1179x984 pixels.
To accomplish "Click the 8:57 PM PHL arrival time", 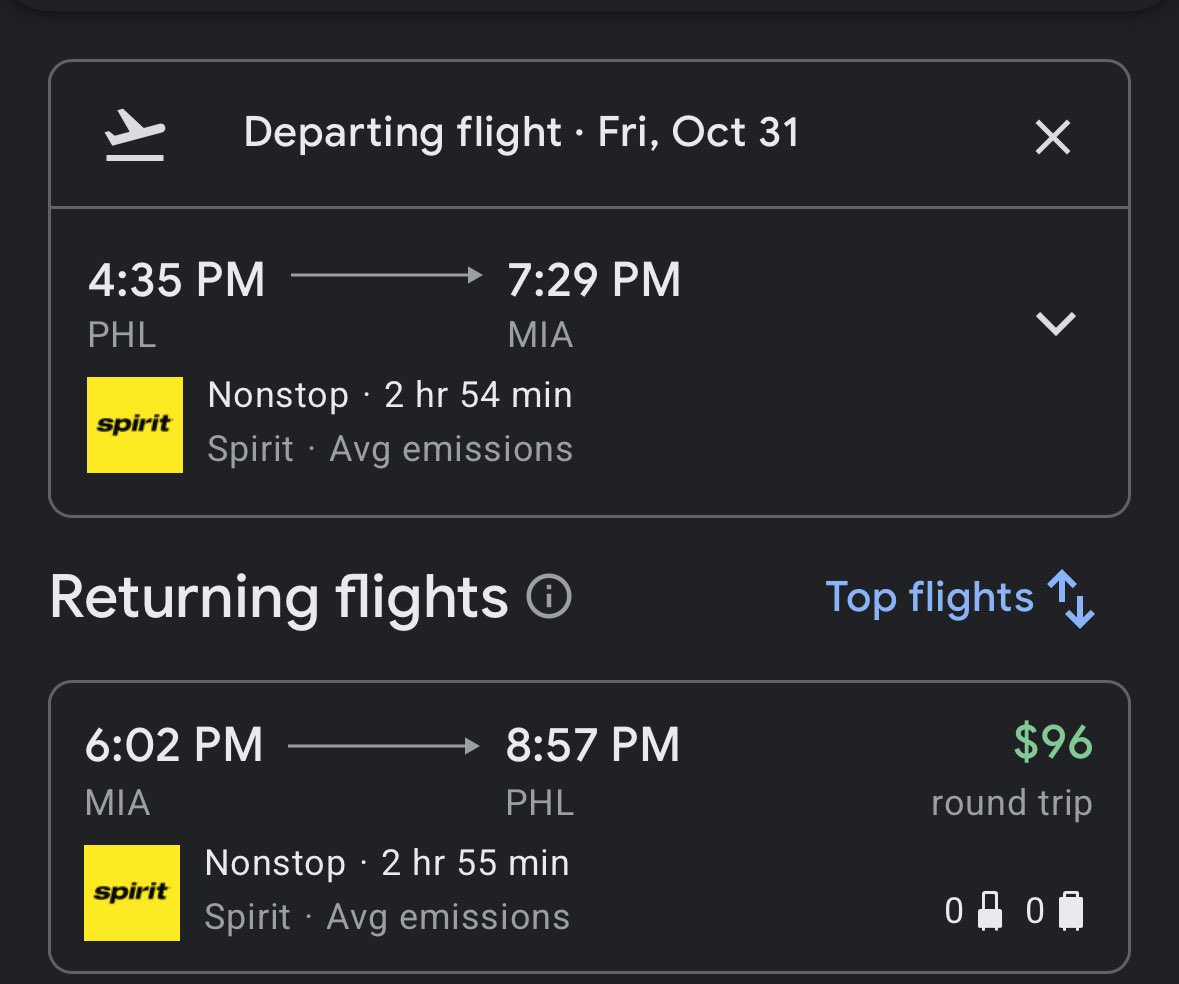I will coord(593,745).
